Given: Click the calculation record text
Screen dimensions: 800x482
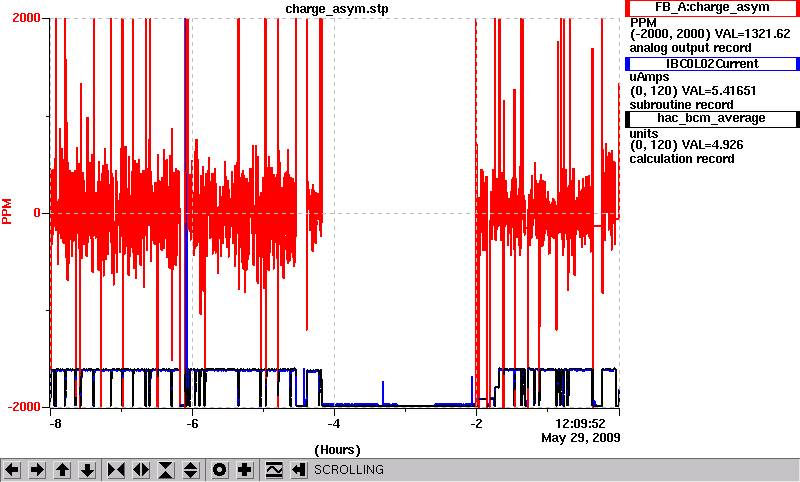Looking at the screenshot, I should [682, 159].
